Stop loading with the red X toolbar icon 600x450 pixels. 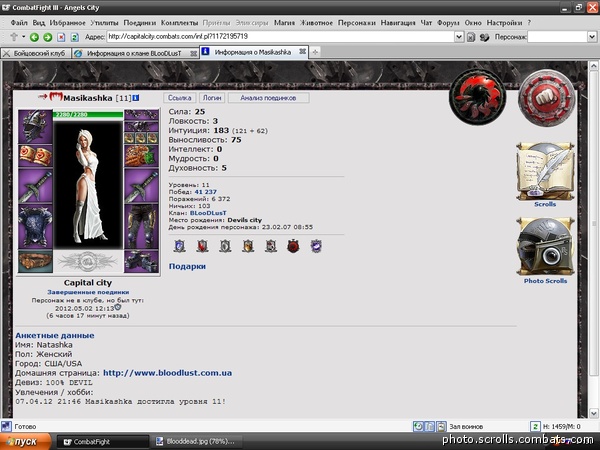click(x=61, y=37)
